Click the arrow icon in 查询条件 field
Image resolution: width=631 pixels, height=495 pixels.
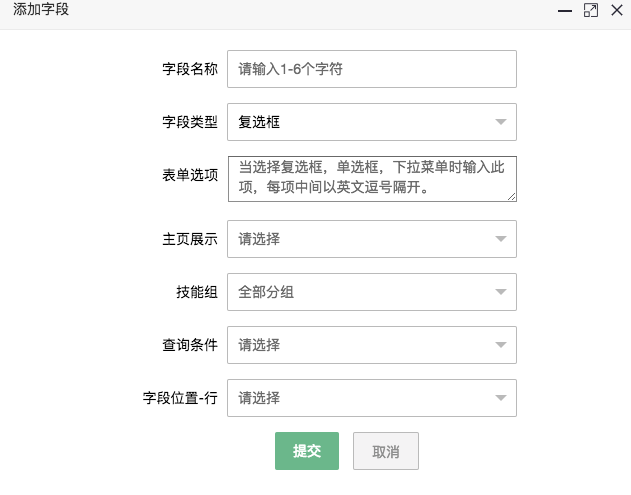501,345
